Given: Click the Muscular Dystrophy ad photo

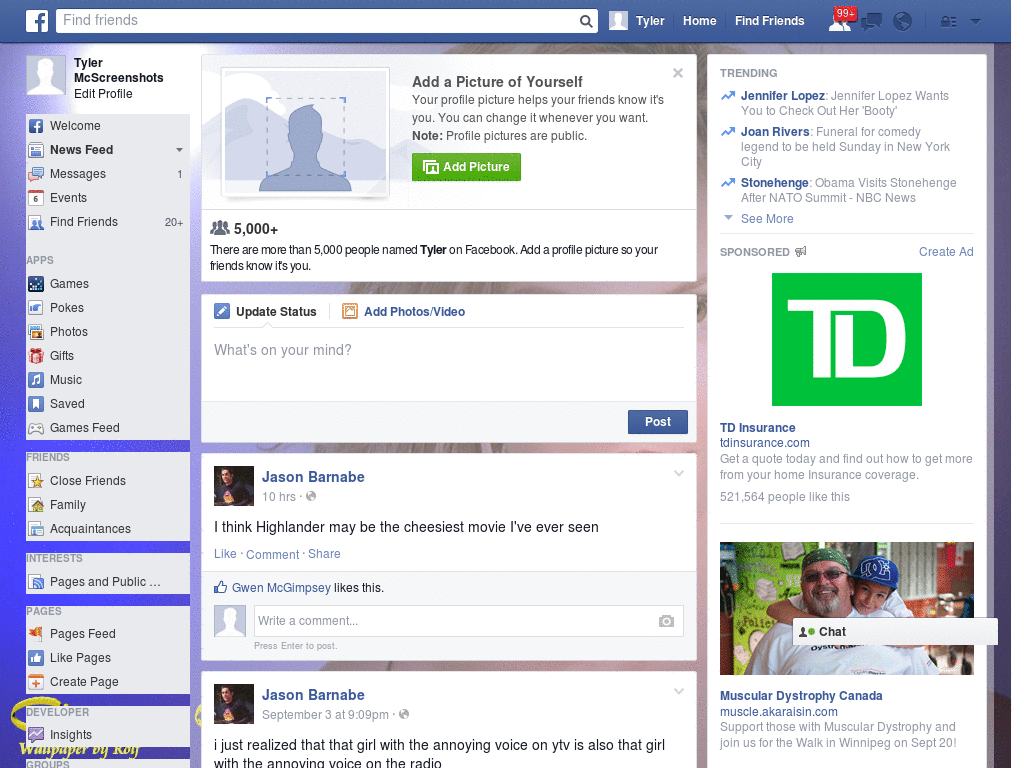Looking at the screenshot, I should [846, 609].
